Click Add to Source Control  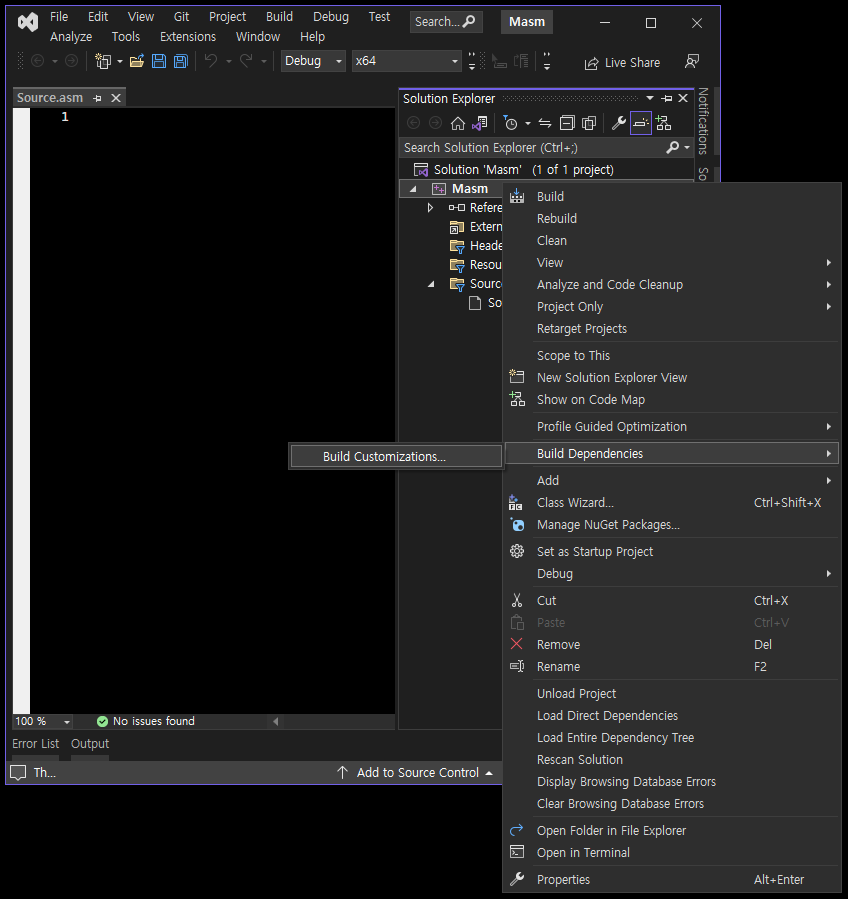[x=417, y=773]
